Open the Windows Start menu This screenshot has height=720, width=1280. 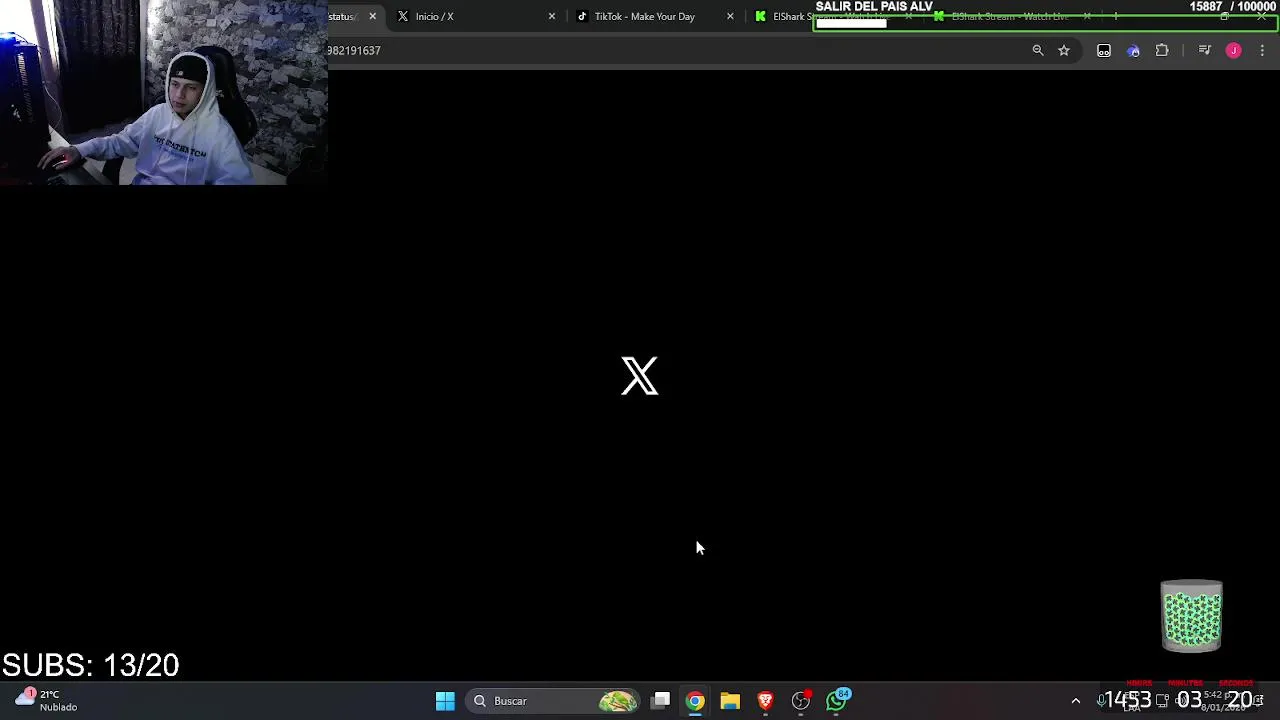click(445, 701)
